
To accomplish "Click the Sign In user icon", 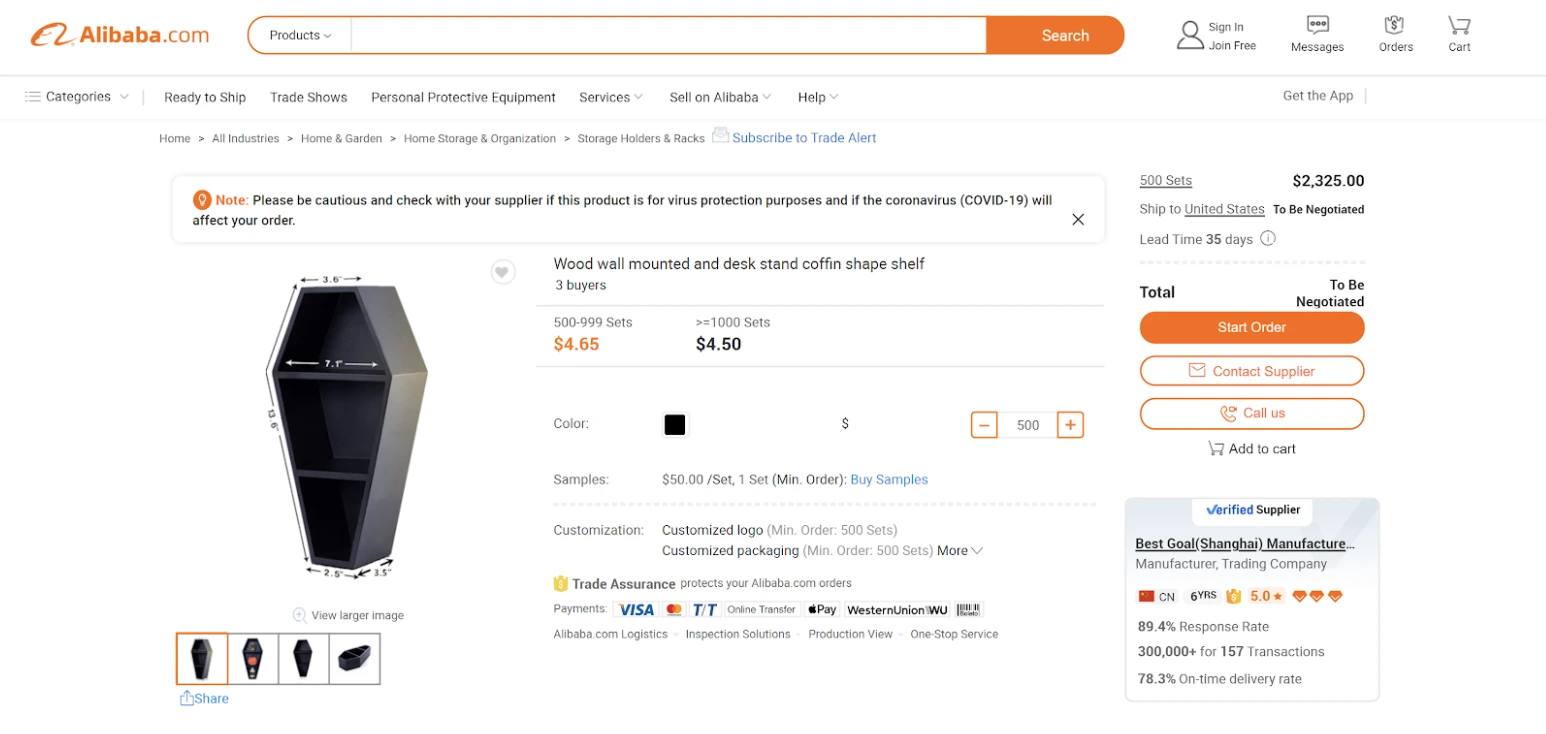I will pyautogui.click(x=1190, y=35).
